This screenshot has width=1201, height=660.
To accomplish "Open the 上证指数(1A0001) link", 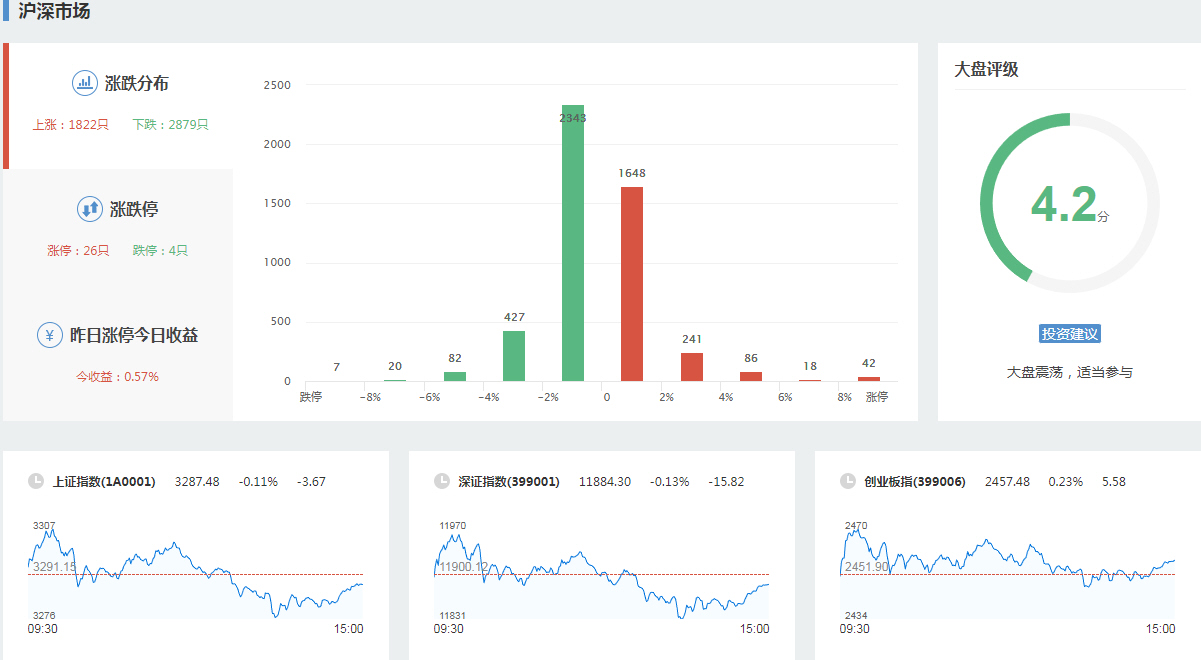I will pos(104,482).
